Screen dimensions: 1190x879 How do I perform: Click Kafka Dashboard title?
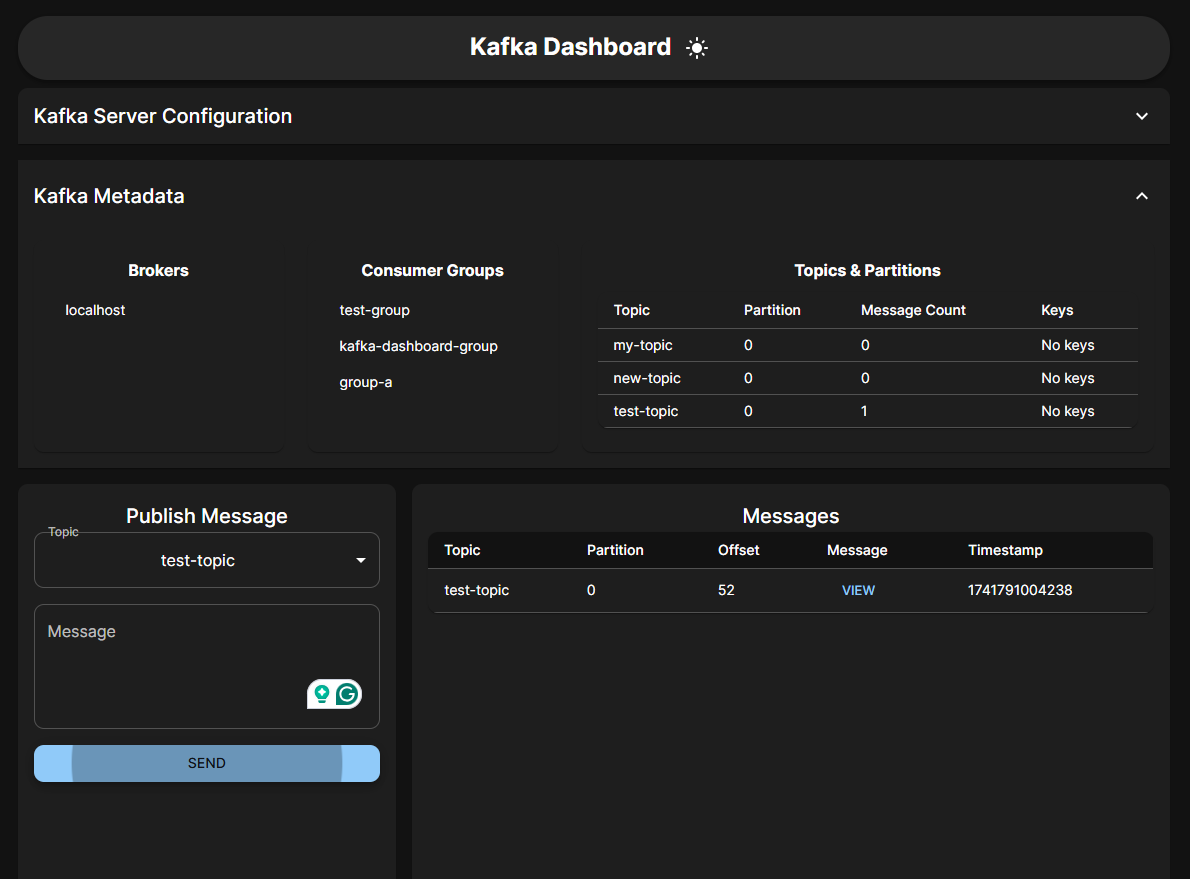pyautogui.click(x=570, y=47)
